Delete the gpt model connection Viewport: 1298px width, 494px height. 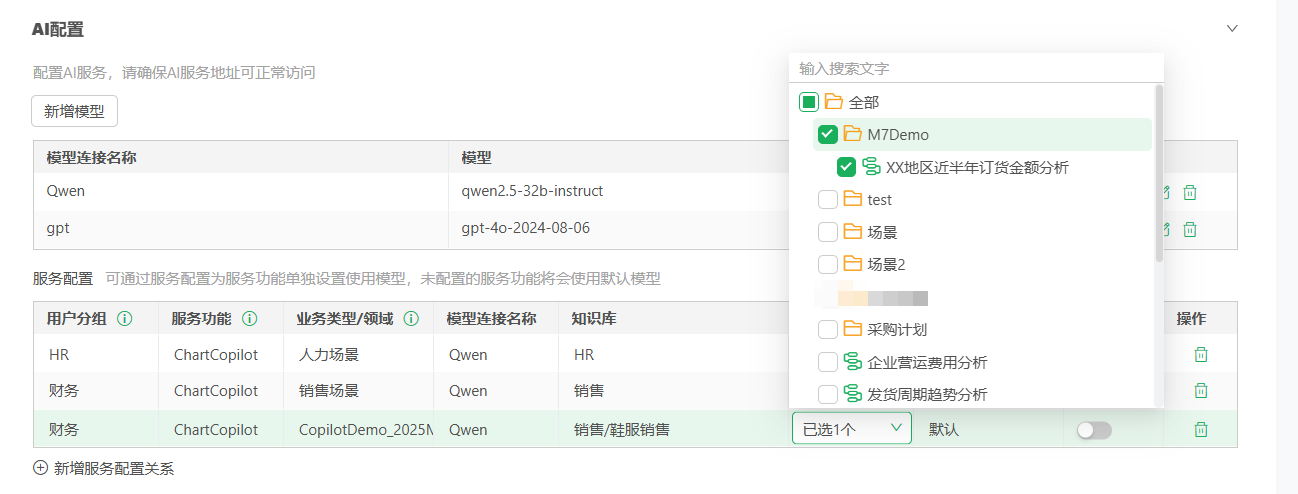[x=1190, y=229]
